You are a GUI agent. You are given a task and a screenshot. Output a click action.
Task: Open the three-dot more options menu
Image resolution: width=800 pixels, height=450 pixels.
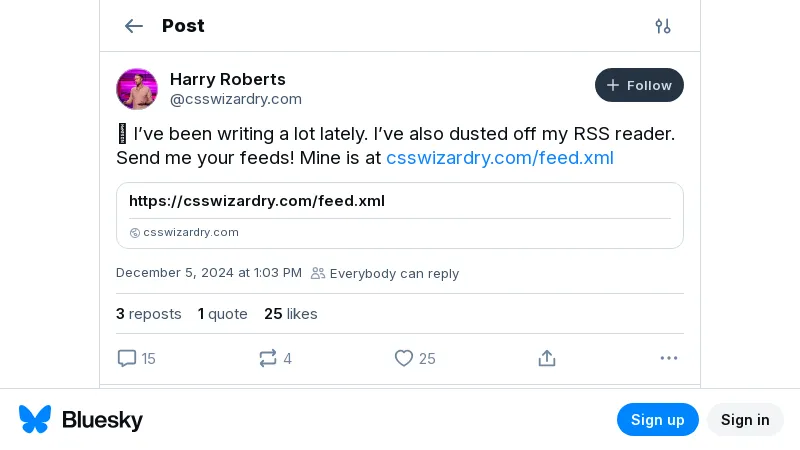[668, 358]
